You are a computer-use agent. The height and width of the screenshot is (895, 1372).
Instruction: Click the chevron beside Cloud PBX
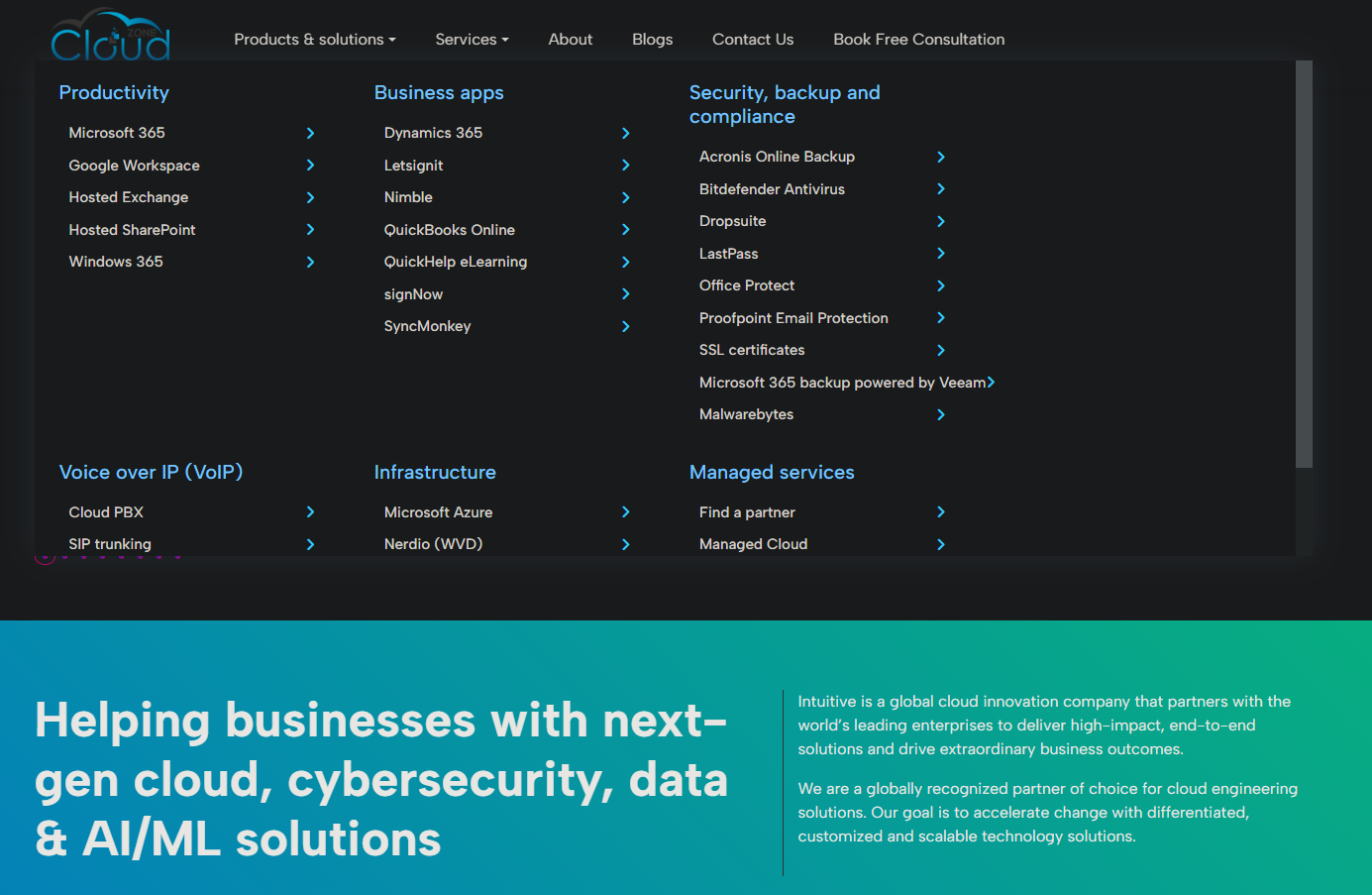point(310,512)
